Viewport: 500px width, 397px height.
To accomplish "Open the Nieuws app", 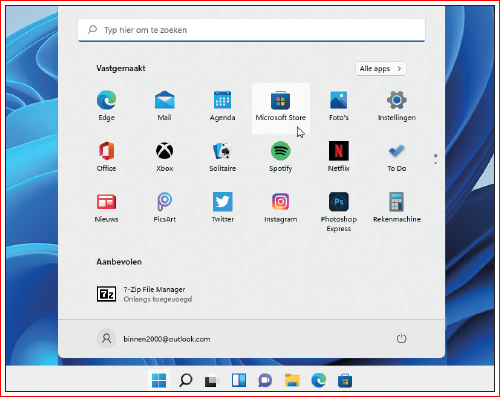I will pyautogui.click(x=106, y=207).
